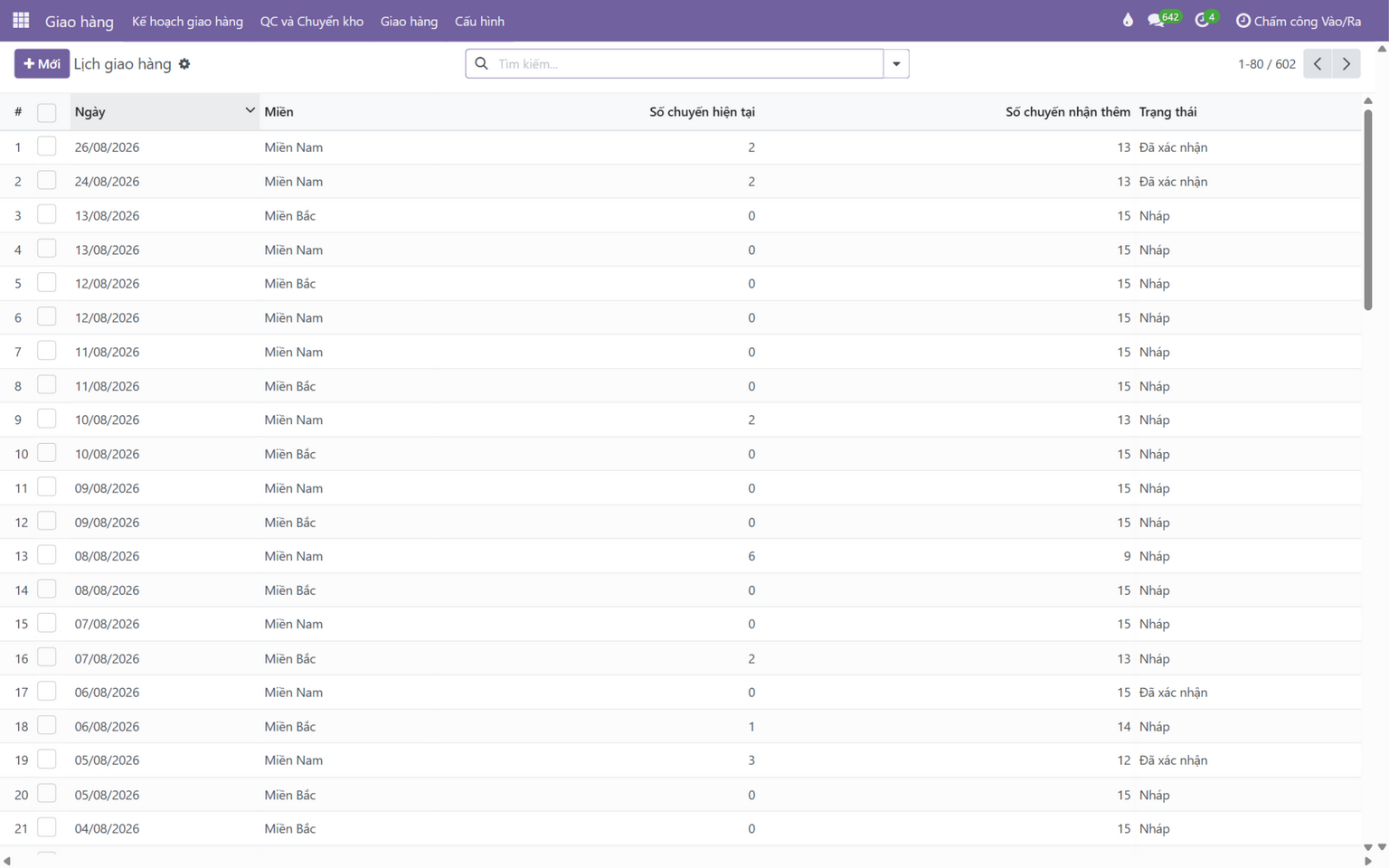Click Miền Bắc in row 16

(x=289, y=658)
